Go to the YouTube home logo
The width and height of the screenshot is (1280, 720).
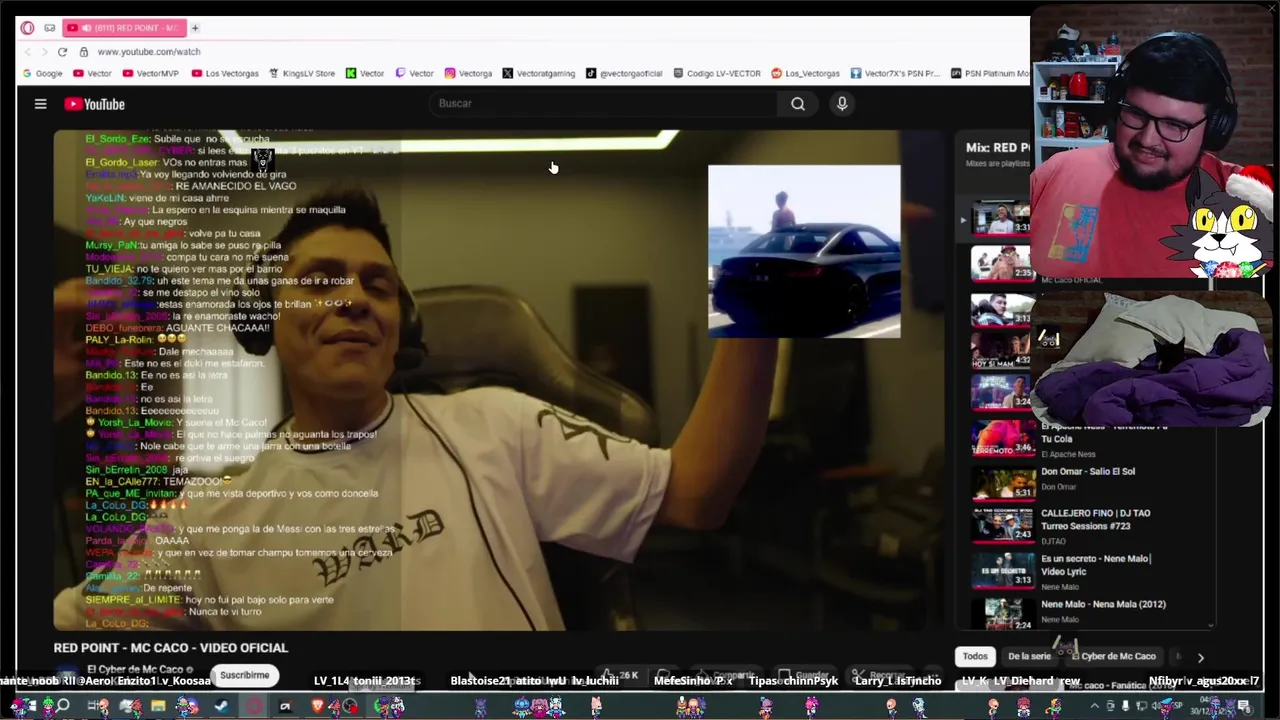(95, 104)
